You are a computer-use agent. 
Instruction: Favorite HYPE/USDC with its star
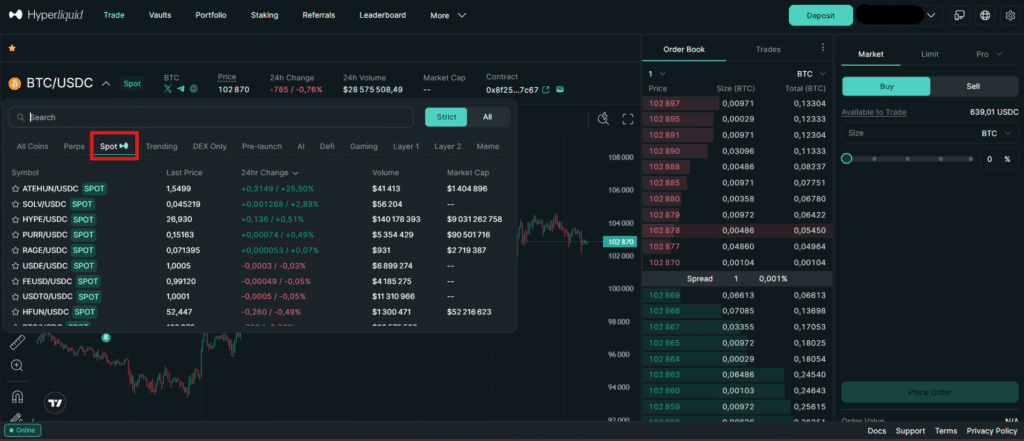(x=16, y=220)
